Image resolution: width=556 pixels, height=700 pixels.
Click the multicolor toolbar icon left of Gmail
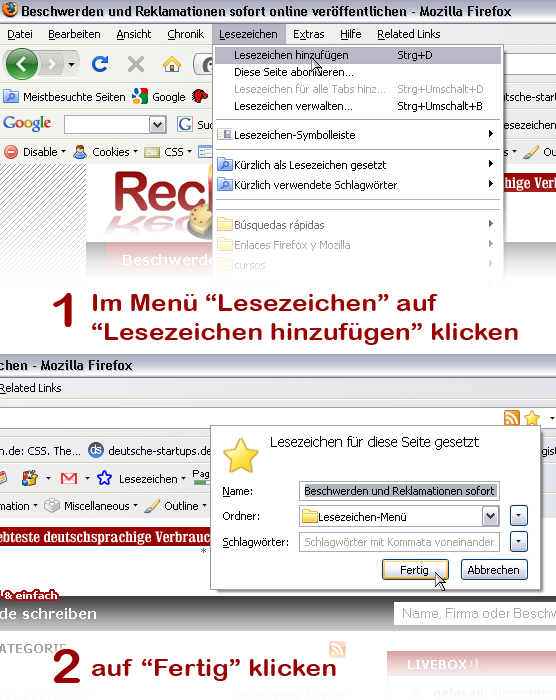point(30,479)
